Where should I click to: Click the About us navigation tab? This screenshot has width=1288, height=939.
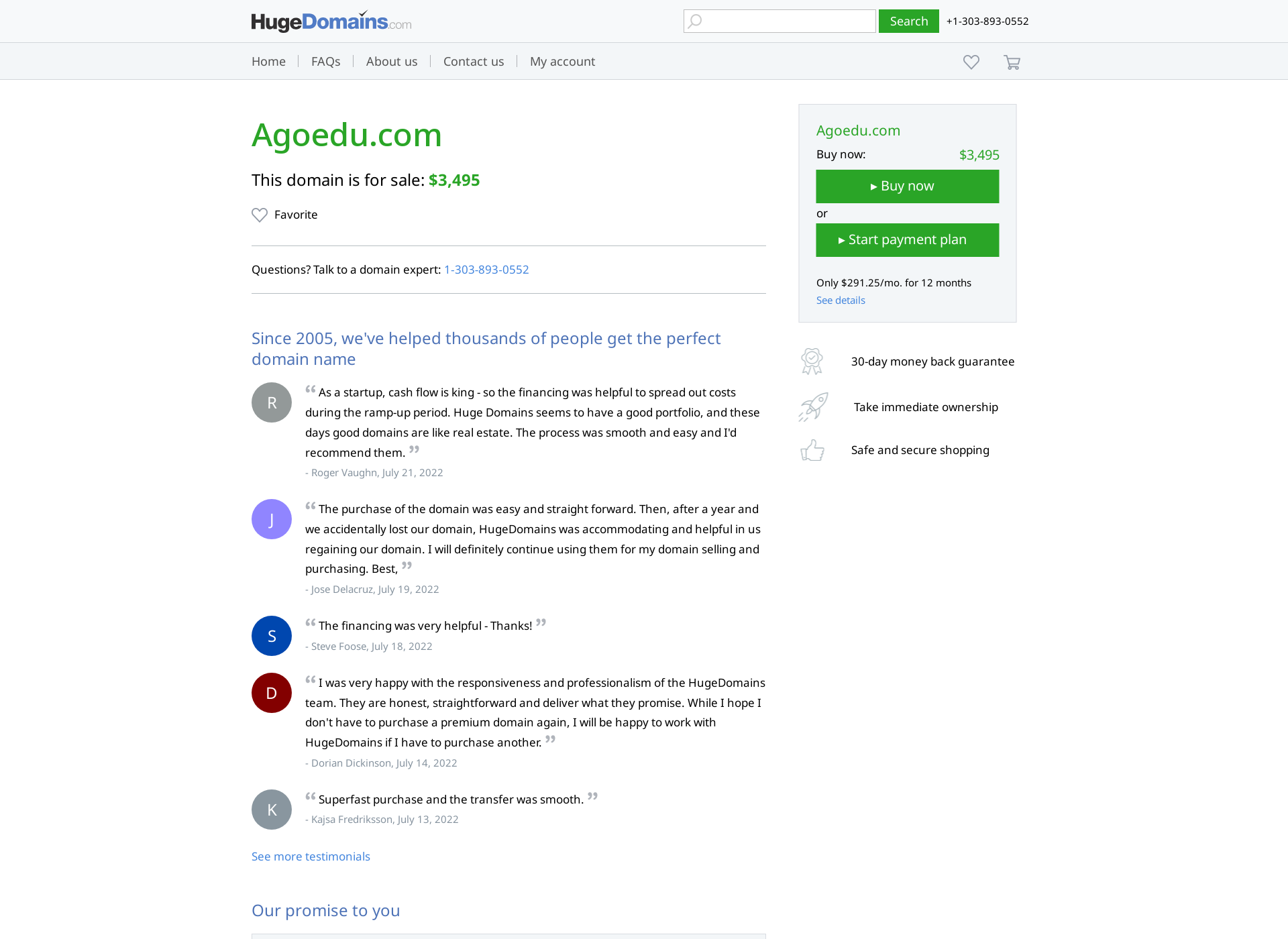[391, 61]
